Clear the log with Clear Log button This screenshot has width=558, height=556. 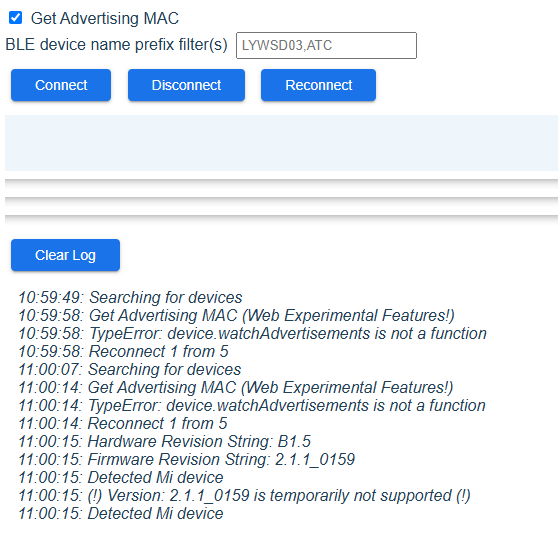65,255
